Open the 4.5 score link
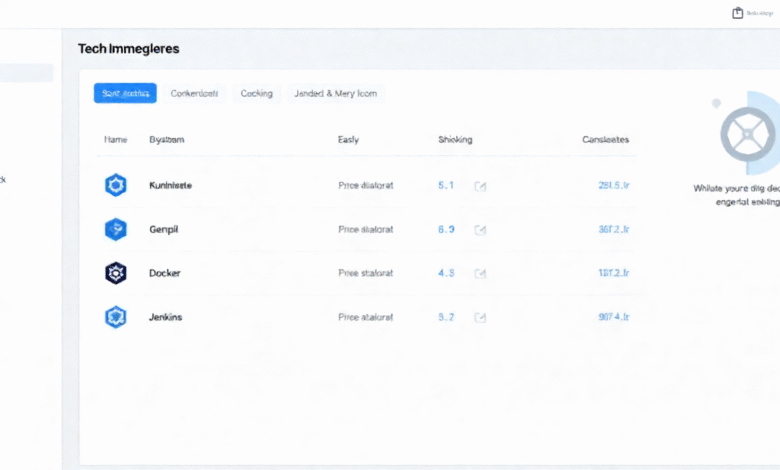Screen dimensions: 780x470 pos(446,273)
